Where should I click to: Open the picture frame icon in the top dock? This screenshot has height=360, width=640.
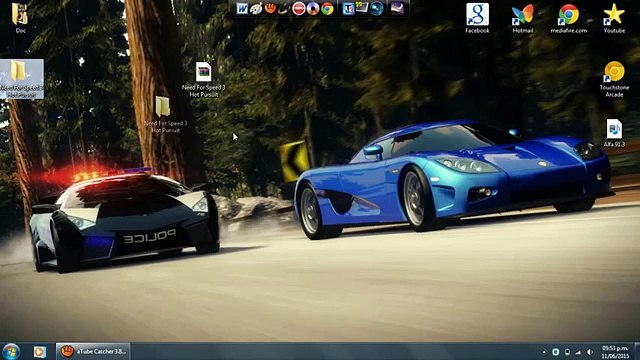click(362, 7)
